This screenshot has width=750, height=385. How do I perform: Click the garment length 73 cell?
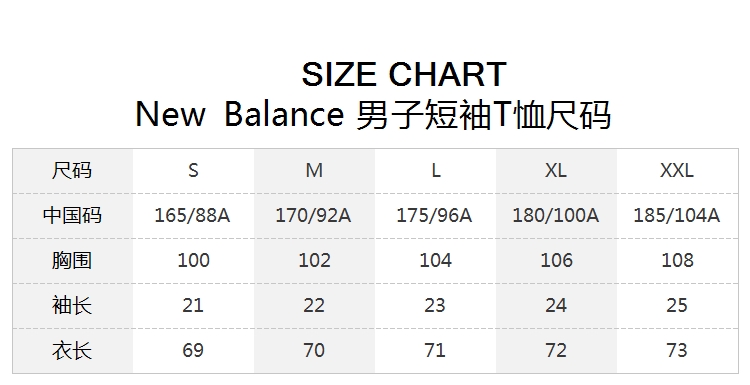[x=677, y=351]
